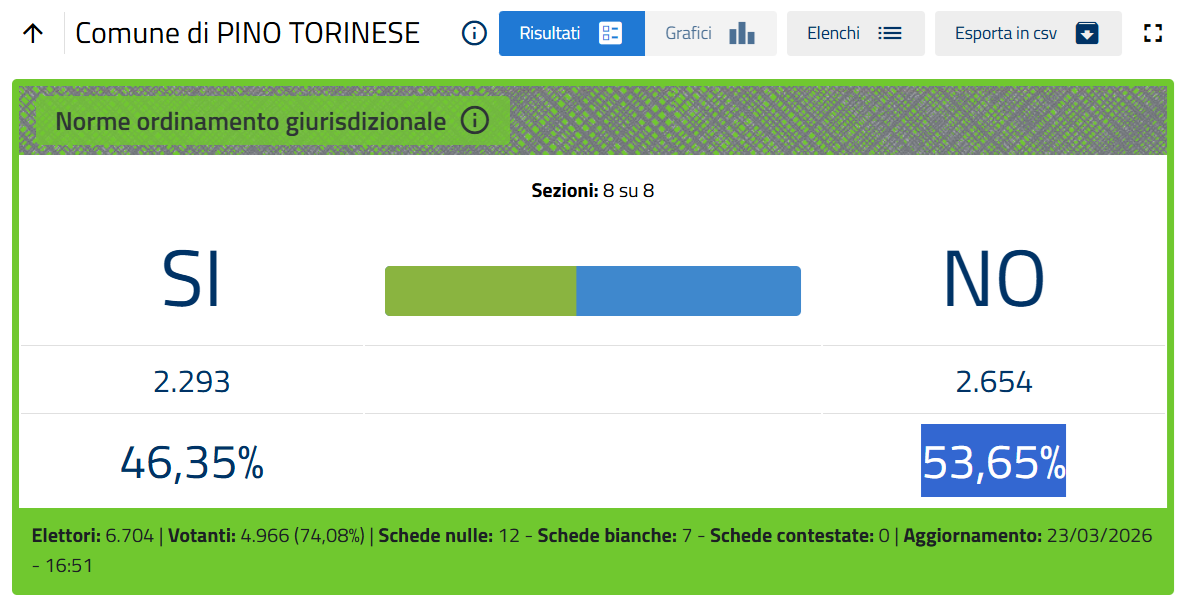Switch to the Risultati tab
The width and height of the screenshot is (1187, 603).
coord(550,33)
